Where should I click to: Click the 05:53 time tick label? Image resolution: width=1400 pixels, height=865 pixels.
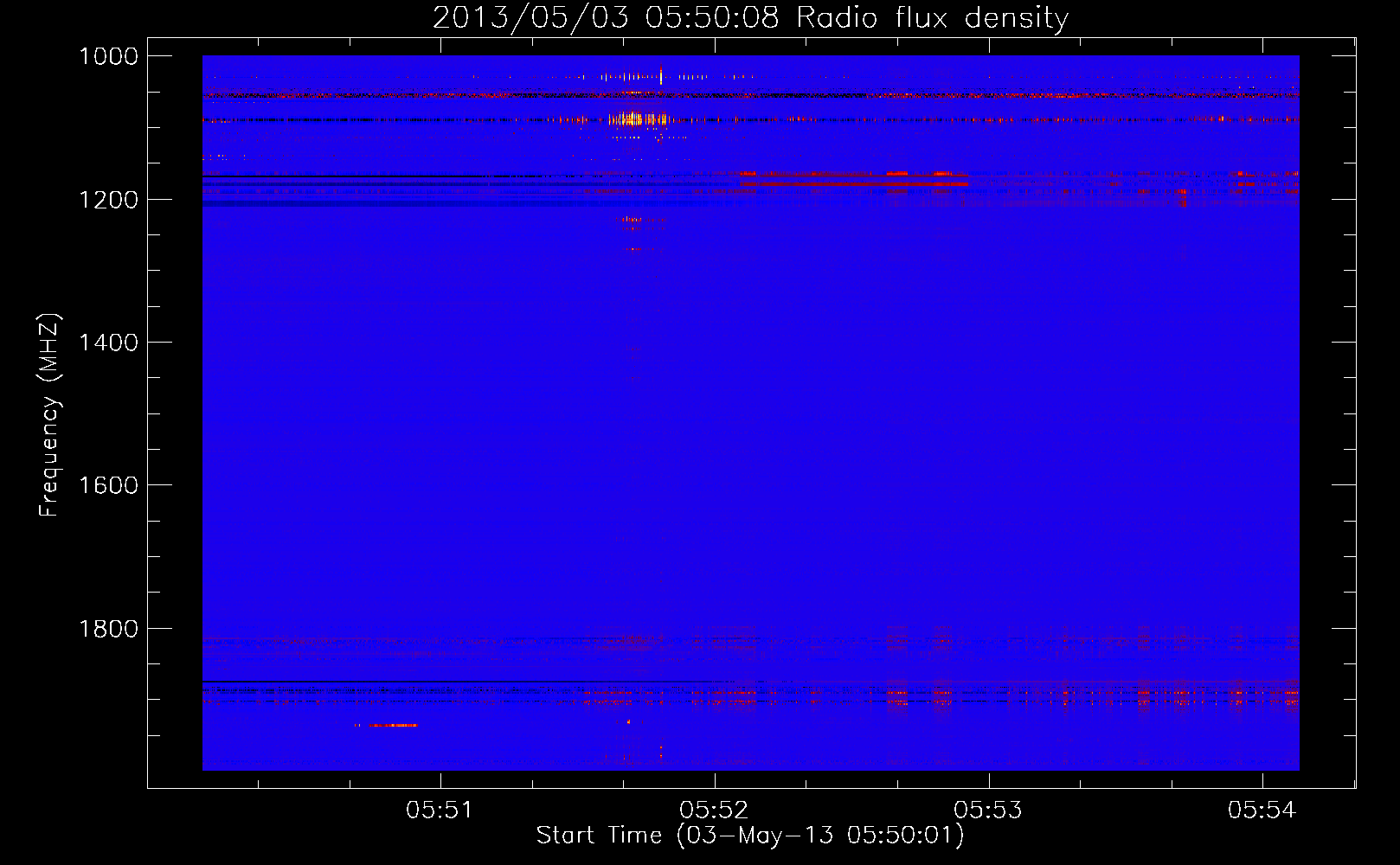[988, 810]
